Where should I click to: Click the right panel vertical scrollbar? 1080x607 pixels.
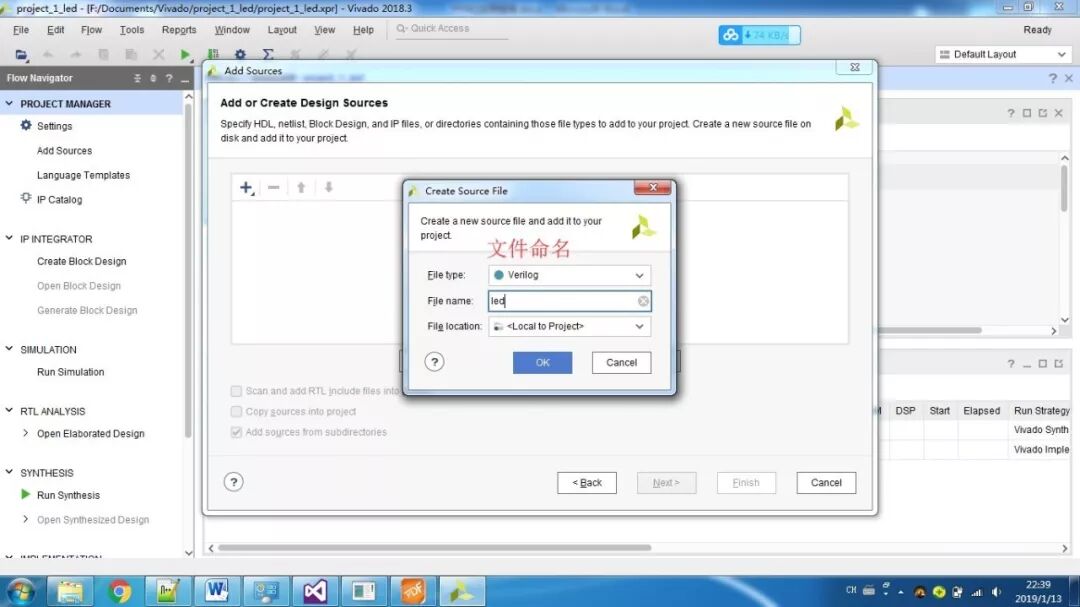1064,187
